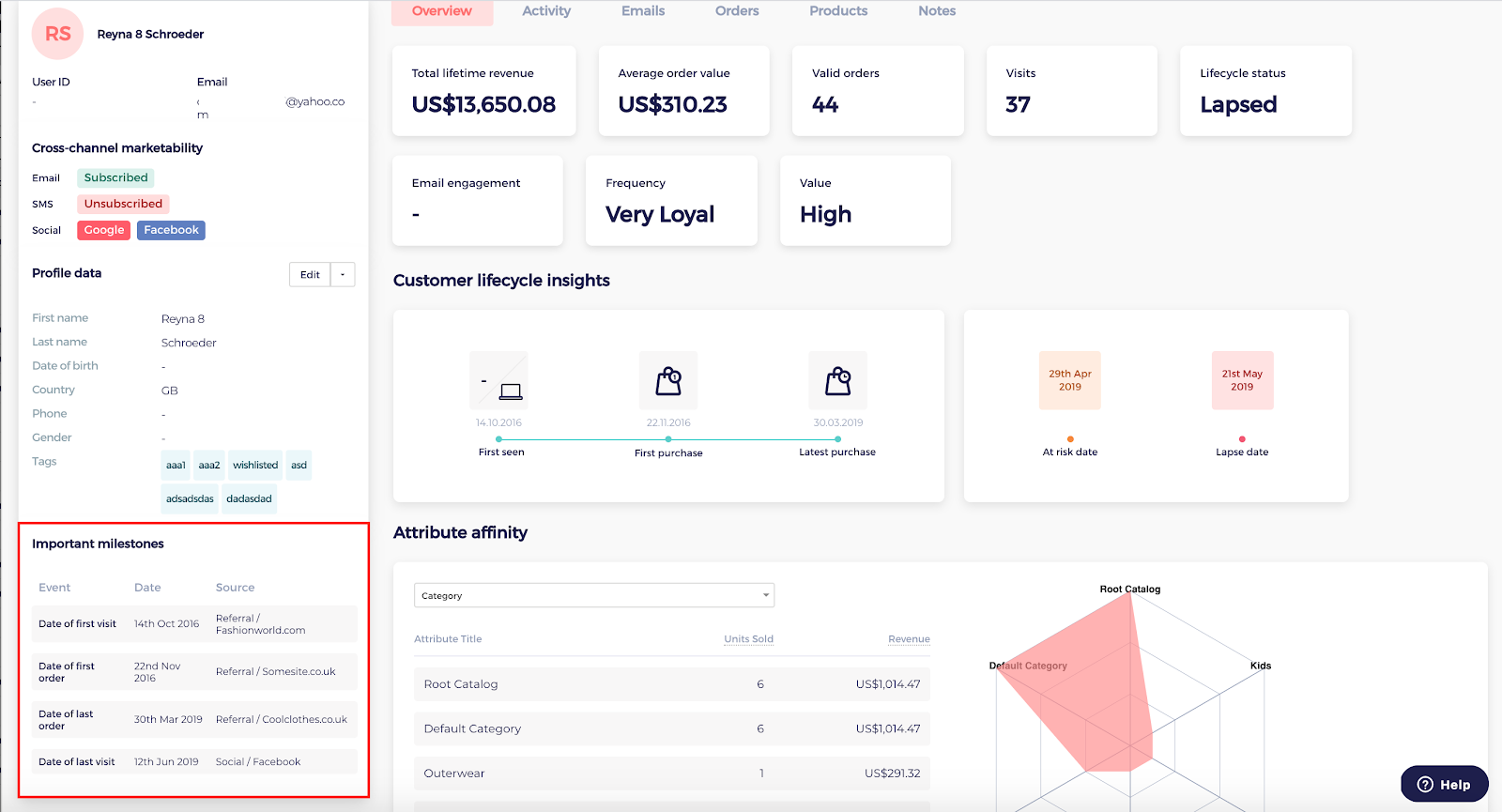Image resolution: width=1502 pixels, height=812 pixels.
Task: Click the Average order value card
Action: click(683, 91)
